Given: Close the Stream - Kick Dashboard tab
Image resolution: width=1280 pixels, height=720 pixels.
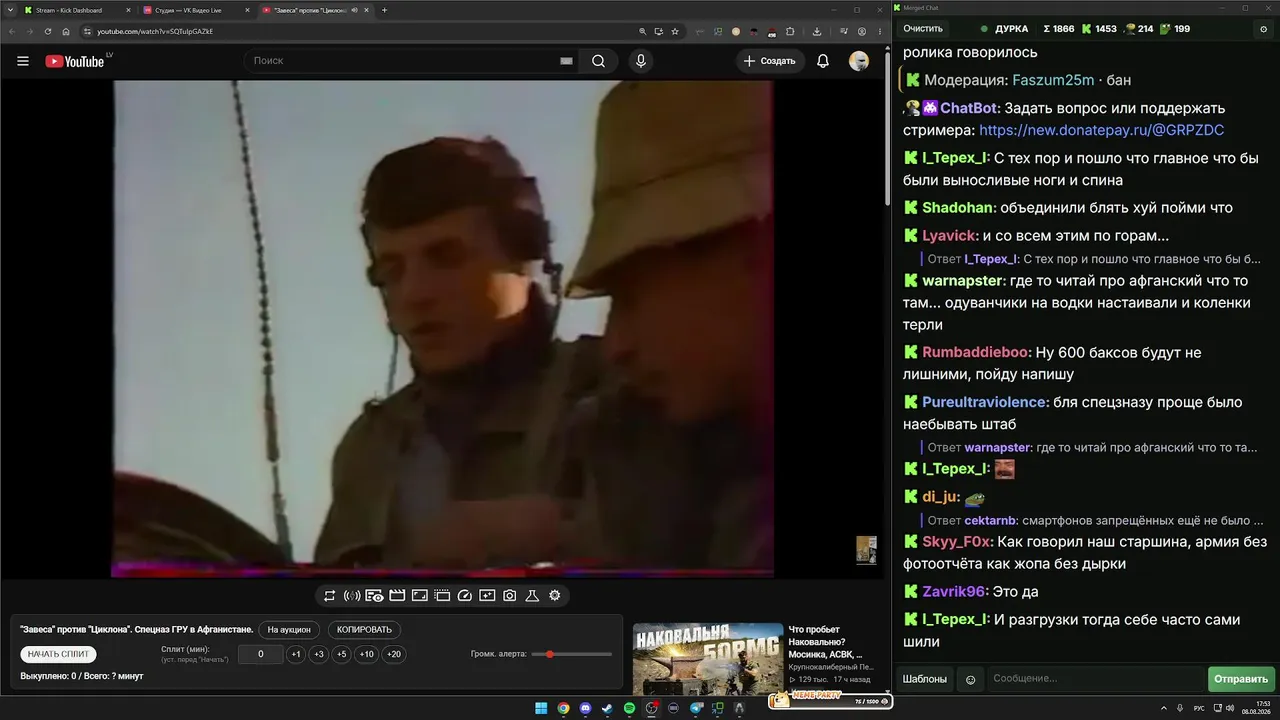Looking at the screenshot, I should tap(129, 10).
